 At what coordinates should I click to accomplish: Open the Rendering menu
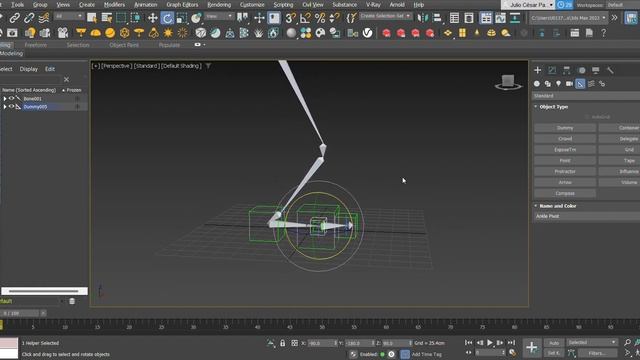click(219, 4)
